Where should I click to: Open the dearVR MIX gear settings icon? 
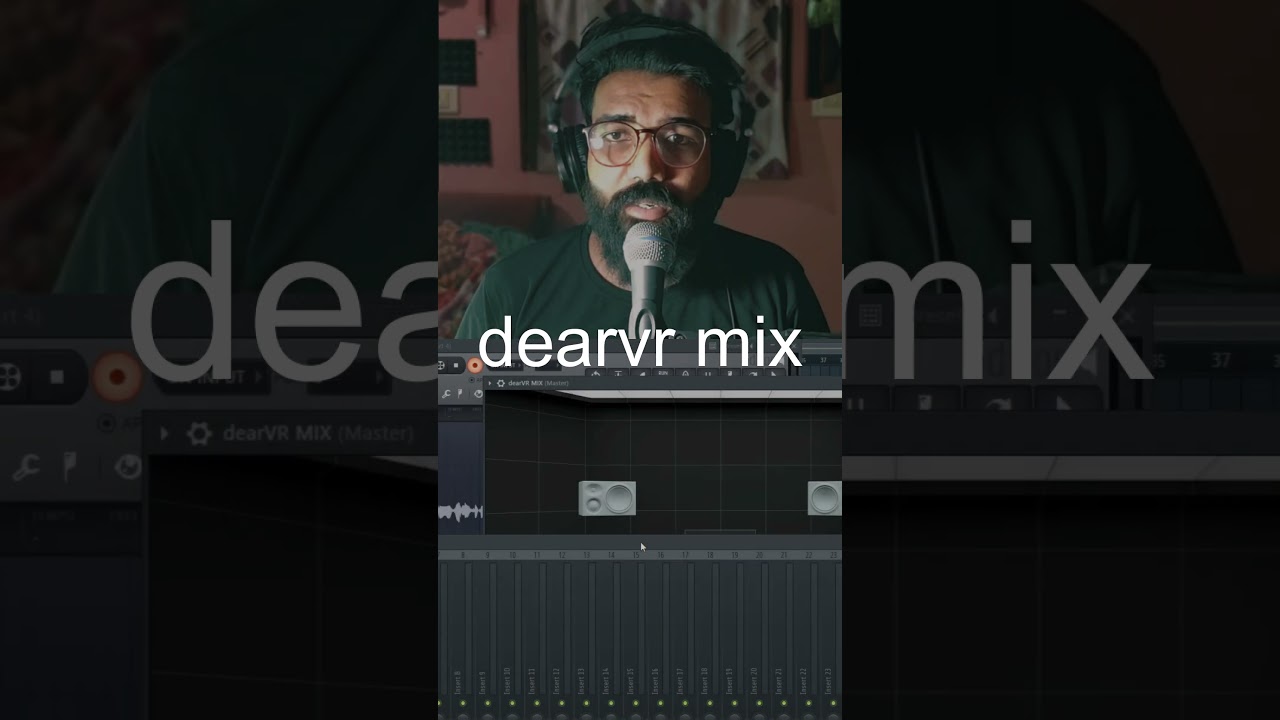coord(501,383)
